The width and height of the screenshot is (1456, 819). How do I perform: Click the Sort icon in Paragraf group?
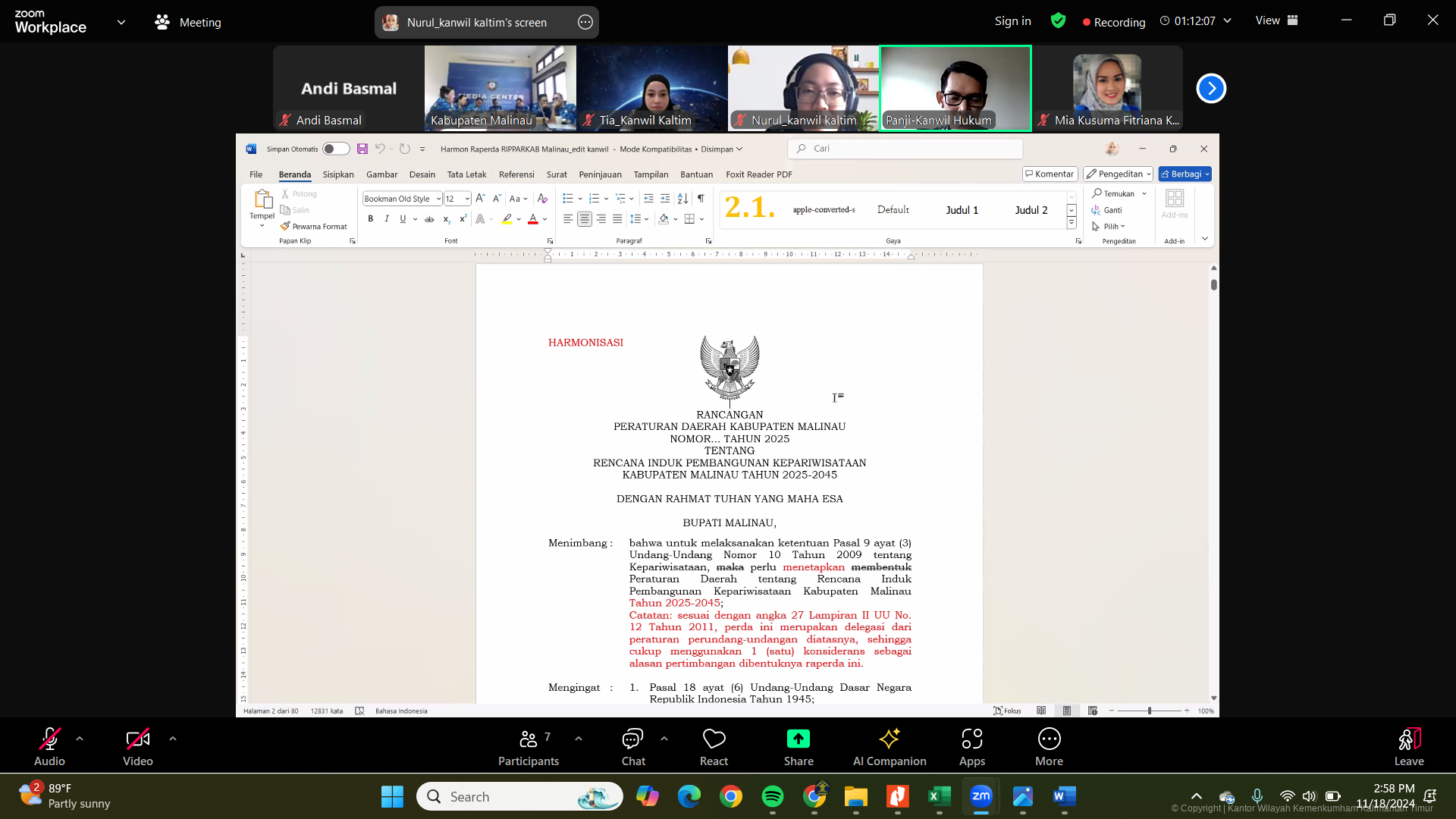(682, 199)
